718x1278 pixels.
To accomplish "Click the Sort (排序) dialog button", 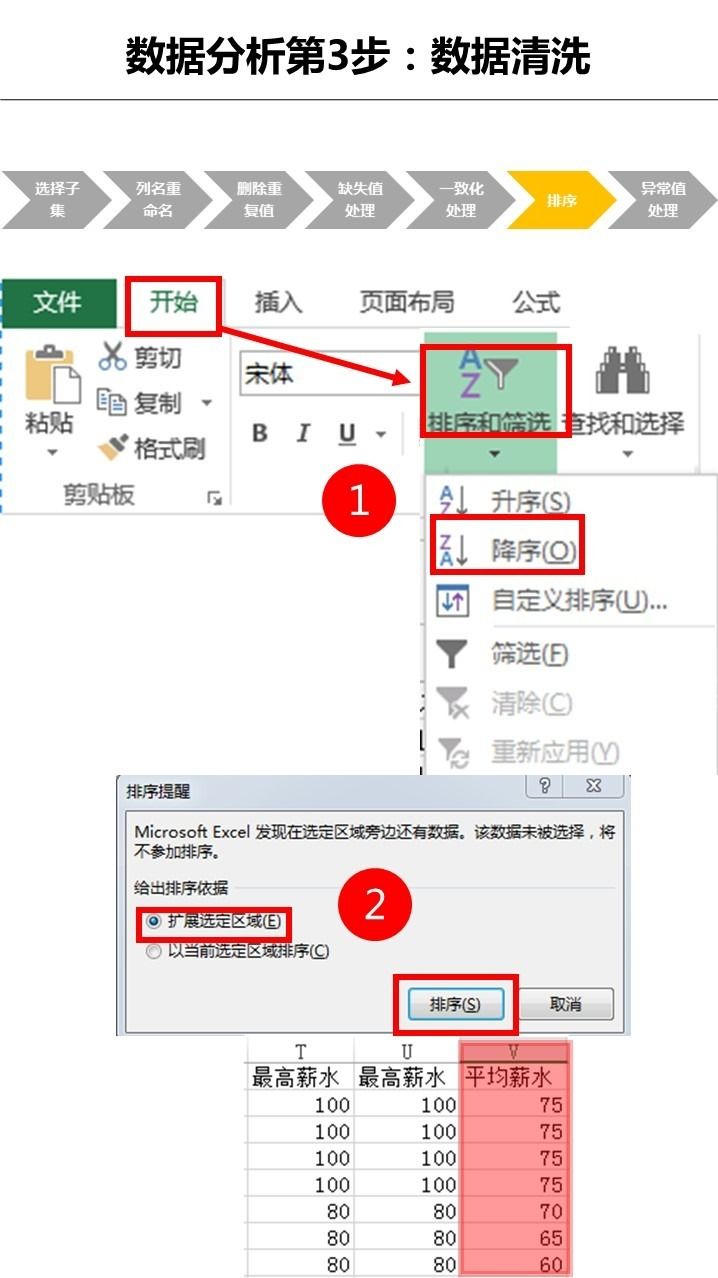I will 455,1003.
